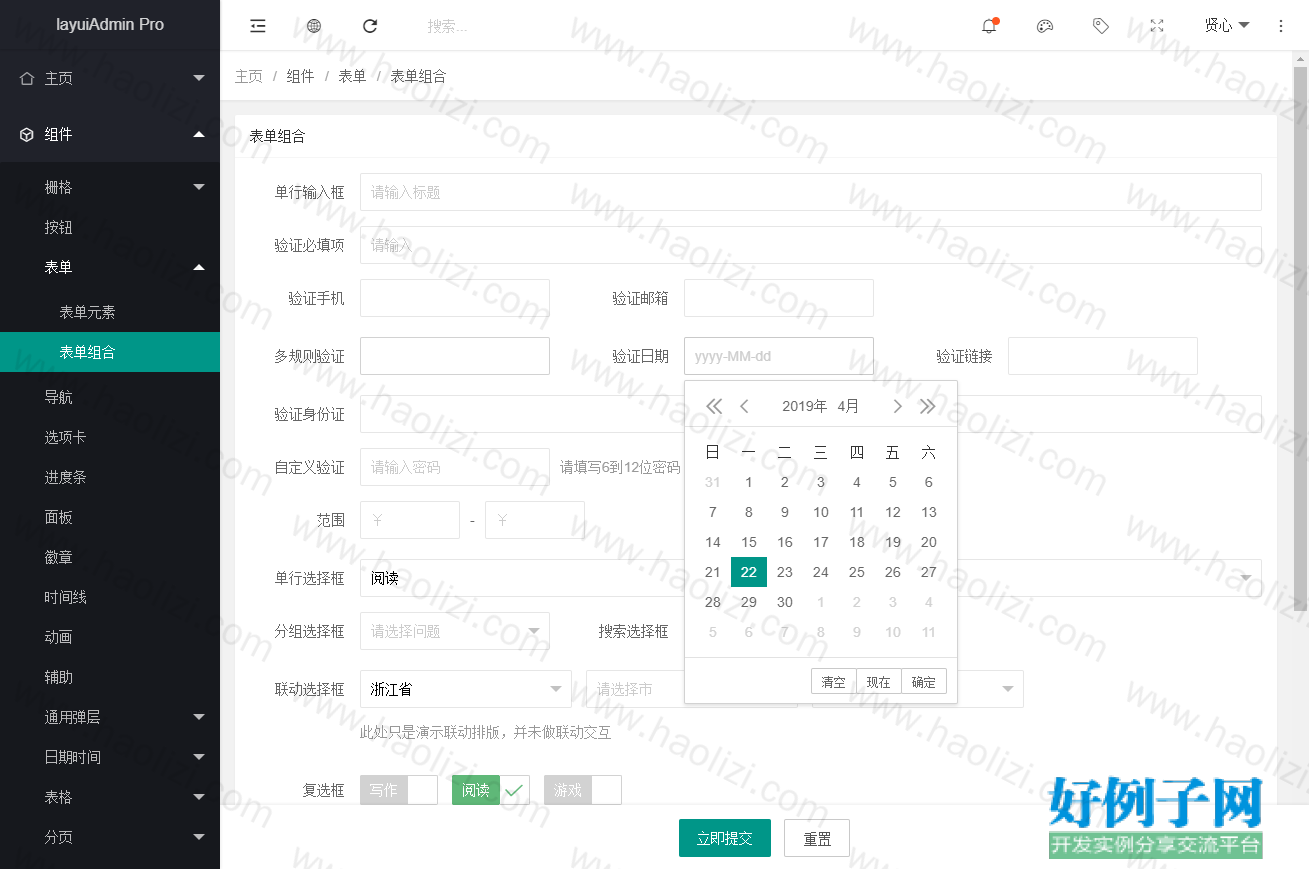The image size is (1309, 869).
Task: Open the 贤心 user dropdown
Action: pyautogui.click(x=1227, y=26)
